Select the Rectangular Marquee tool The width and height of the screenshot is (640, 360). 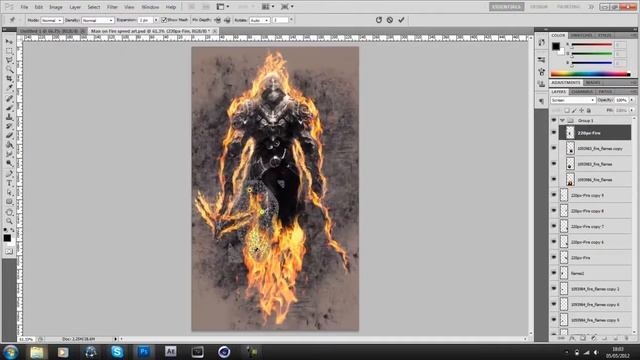(9, 51)
